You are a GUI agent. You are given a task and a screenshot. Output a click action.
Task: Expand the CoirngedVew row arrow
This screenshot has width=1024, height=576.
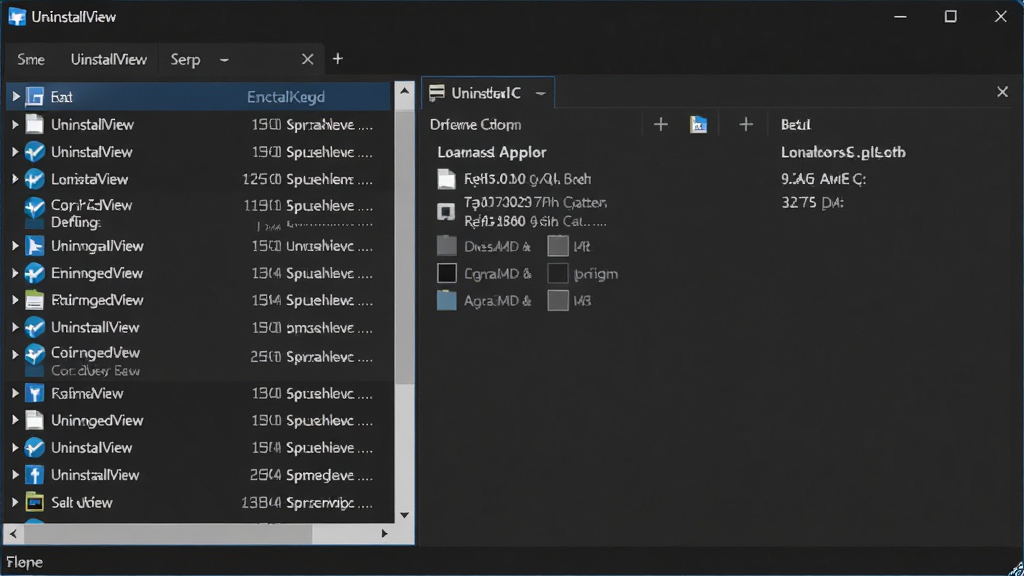[x=16, y=355]
